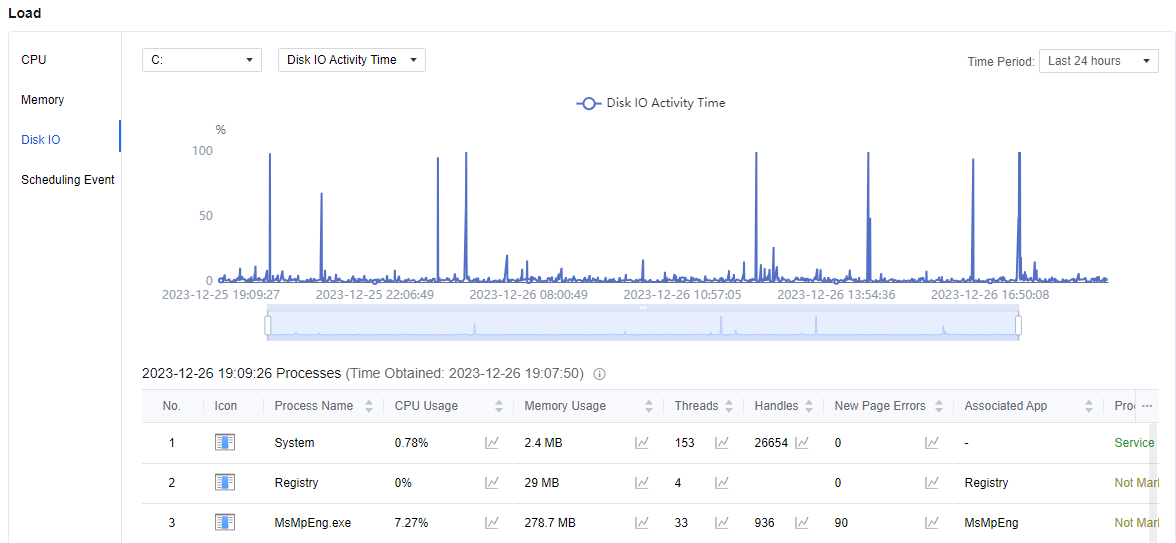Open the System handles trend chart icon
This screenshot has height=543, width=1176.
(802, 443)
